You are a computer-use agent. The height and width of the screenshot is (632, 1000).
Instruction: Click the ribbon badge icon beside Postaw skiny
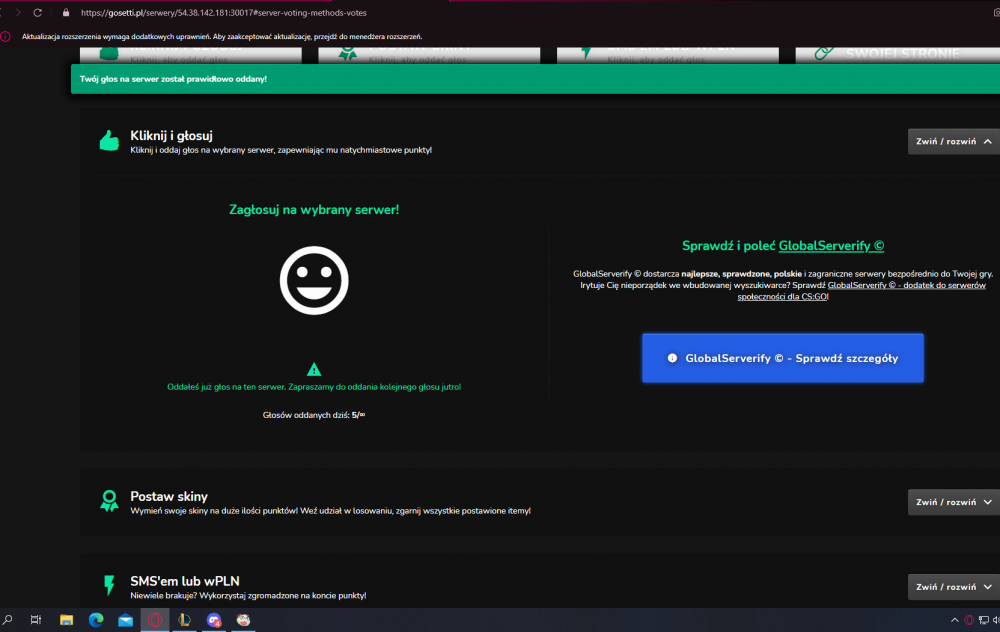pyautogui.click(x=109, y=501)
